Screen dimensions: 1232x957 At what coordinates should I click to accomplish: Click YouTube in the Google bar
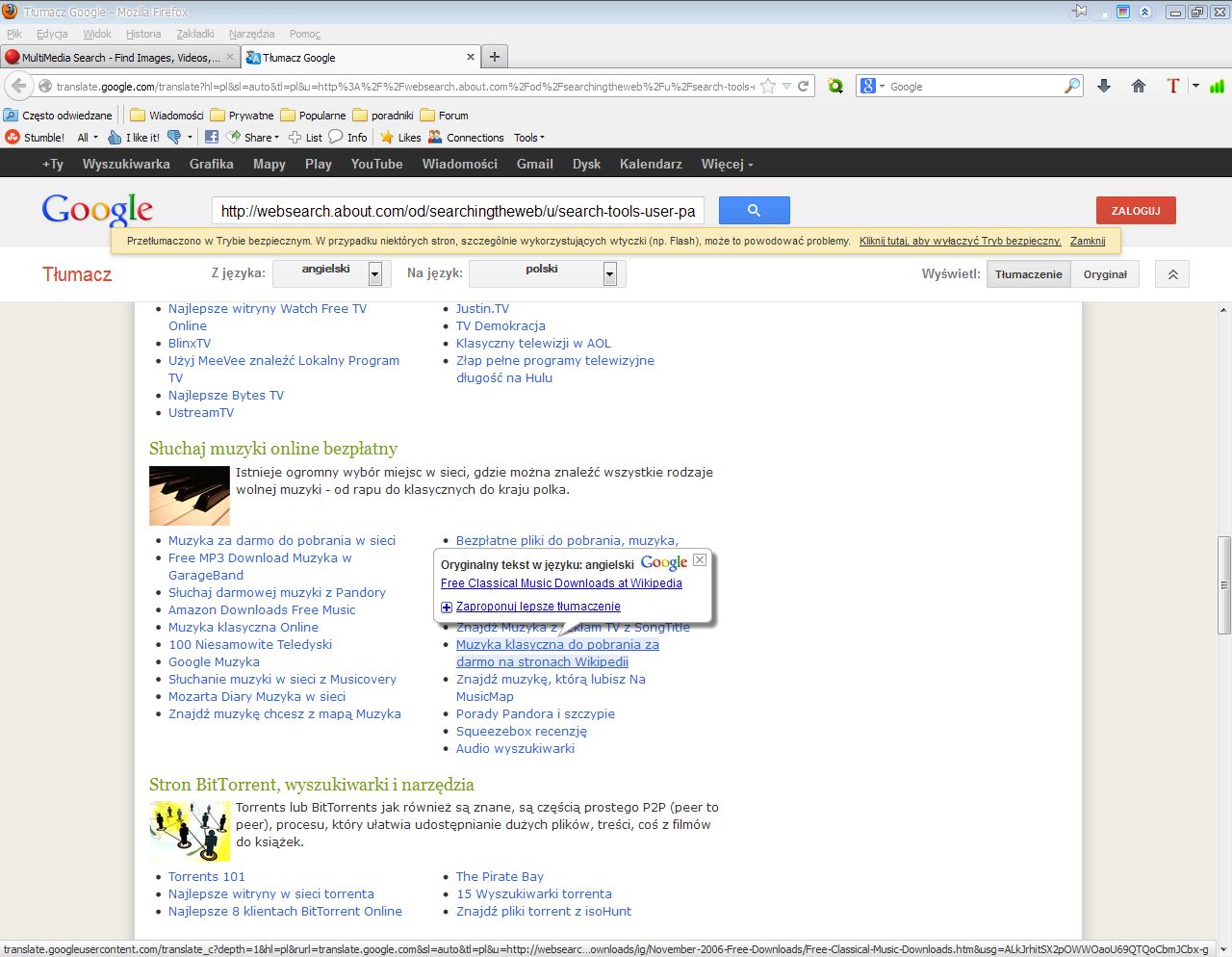pos(376,164)
